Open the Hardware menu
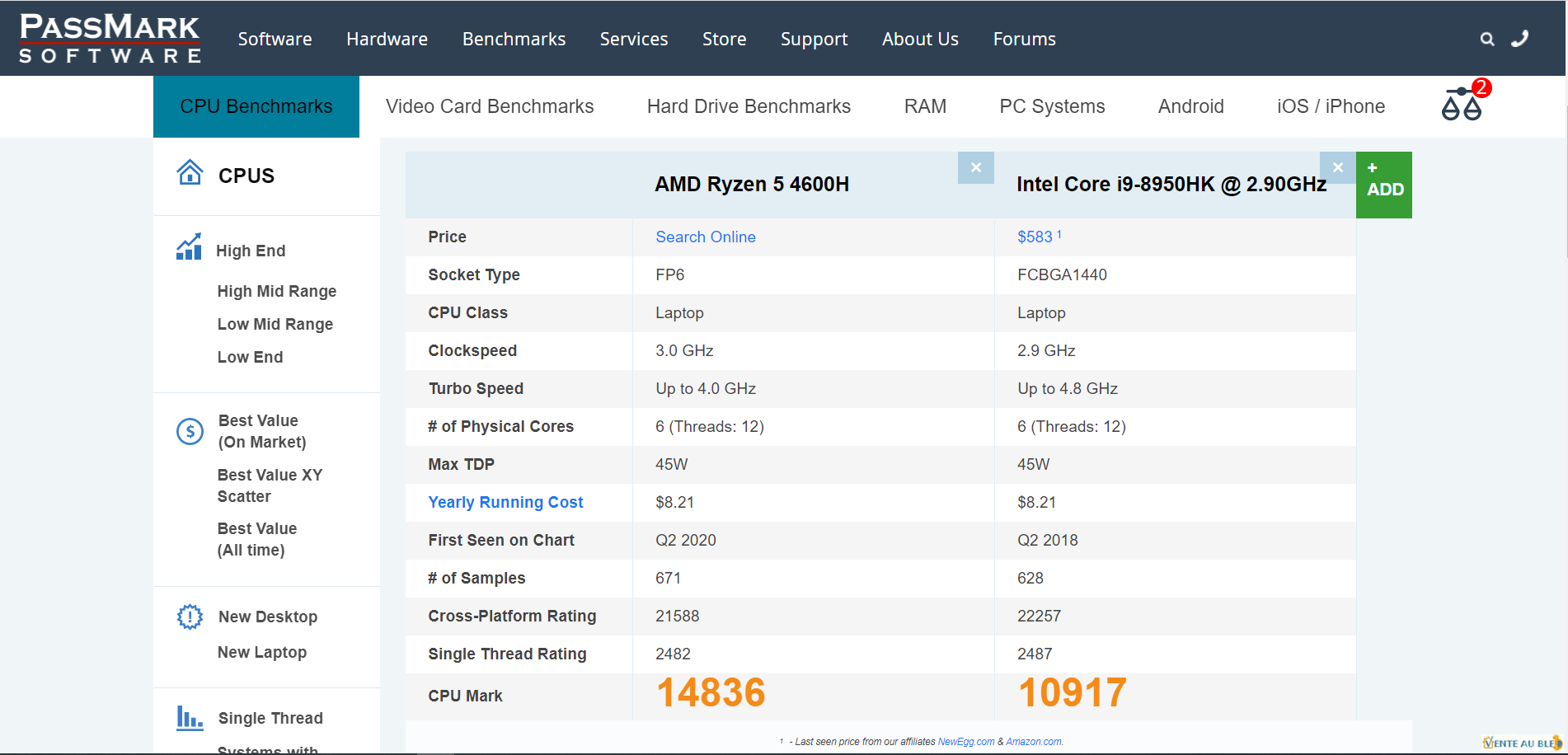This screenshot has width=1568, height=755. point(387,39)
